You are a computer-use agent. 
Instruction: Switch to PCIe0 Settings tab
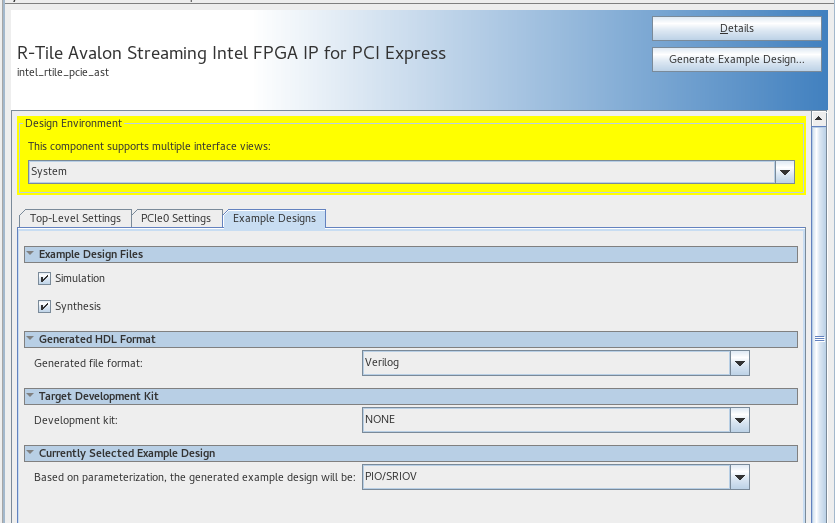coord(176,219)
